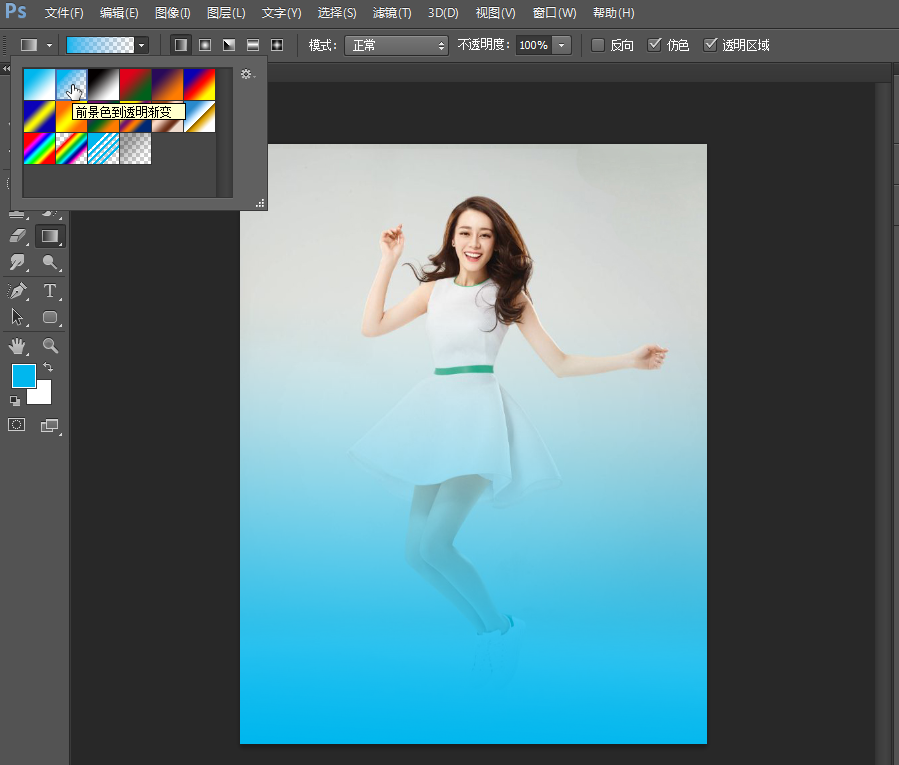Select the Eraser tool
The height and width of the screenshot is (765, 899).
(x=18, y=236)
